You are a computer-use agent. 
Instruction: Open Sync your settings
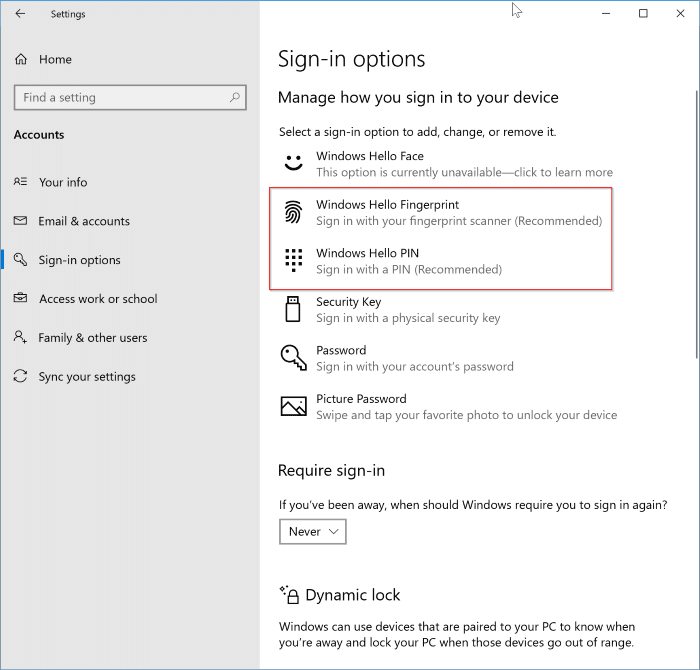tap(129, 376)
